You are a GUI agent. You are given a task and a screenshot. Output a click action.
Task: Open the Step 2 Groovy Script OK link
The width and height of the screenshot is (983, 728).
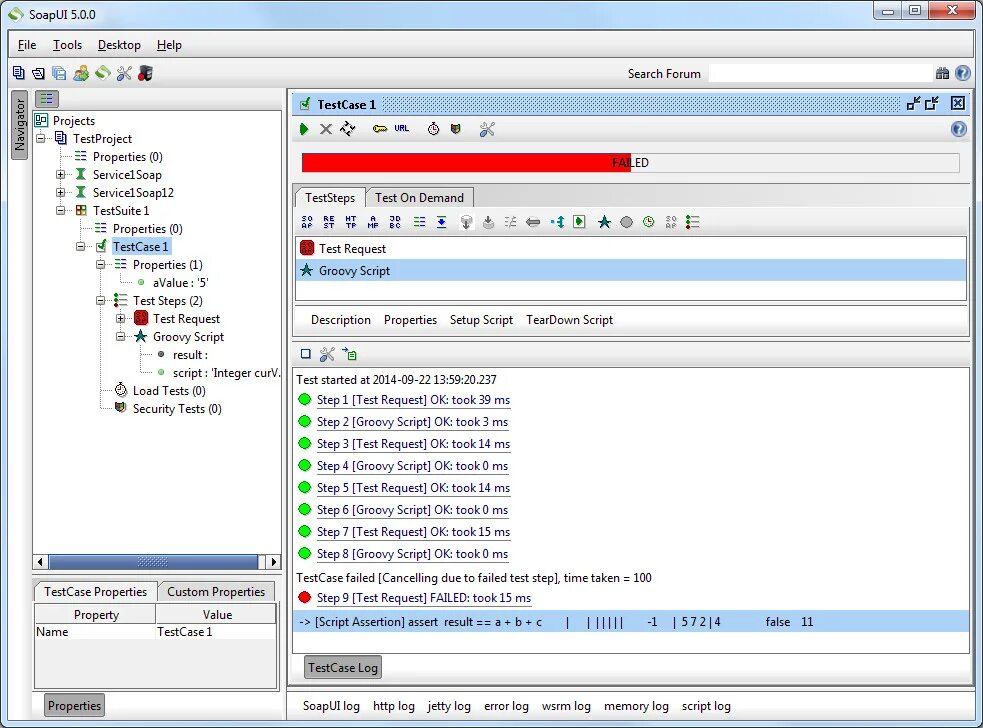412,422
